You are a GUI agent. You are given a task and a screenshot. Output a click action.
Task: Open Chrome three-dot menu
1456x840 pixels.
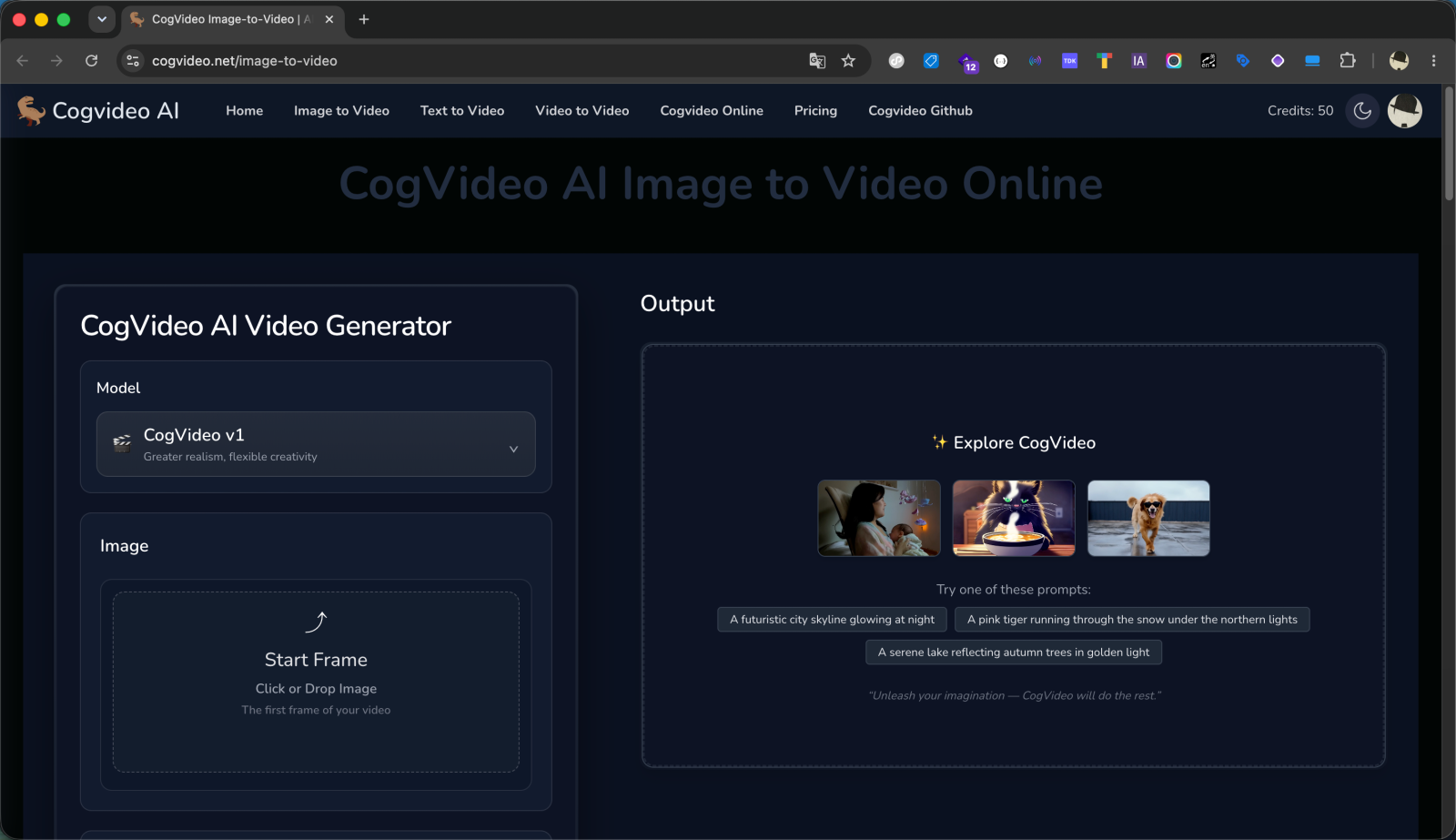1433,61
